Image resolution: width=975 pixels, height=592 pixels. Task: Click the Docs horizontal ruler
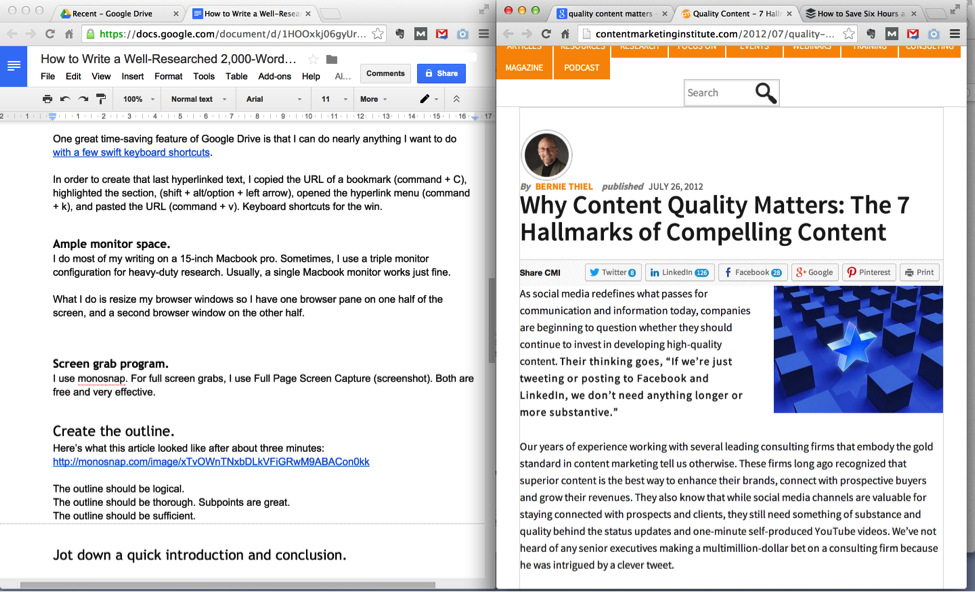click(x=250, y=117)
